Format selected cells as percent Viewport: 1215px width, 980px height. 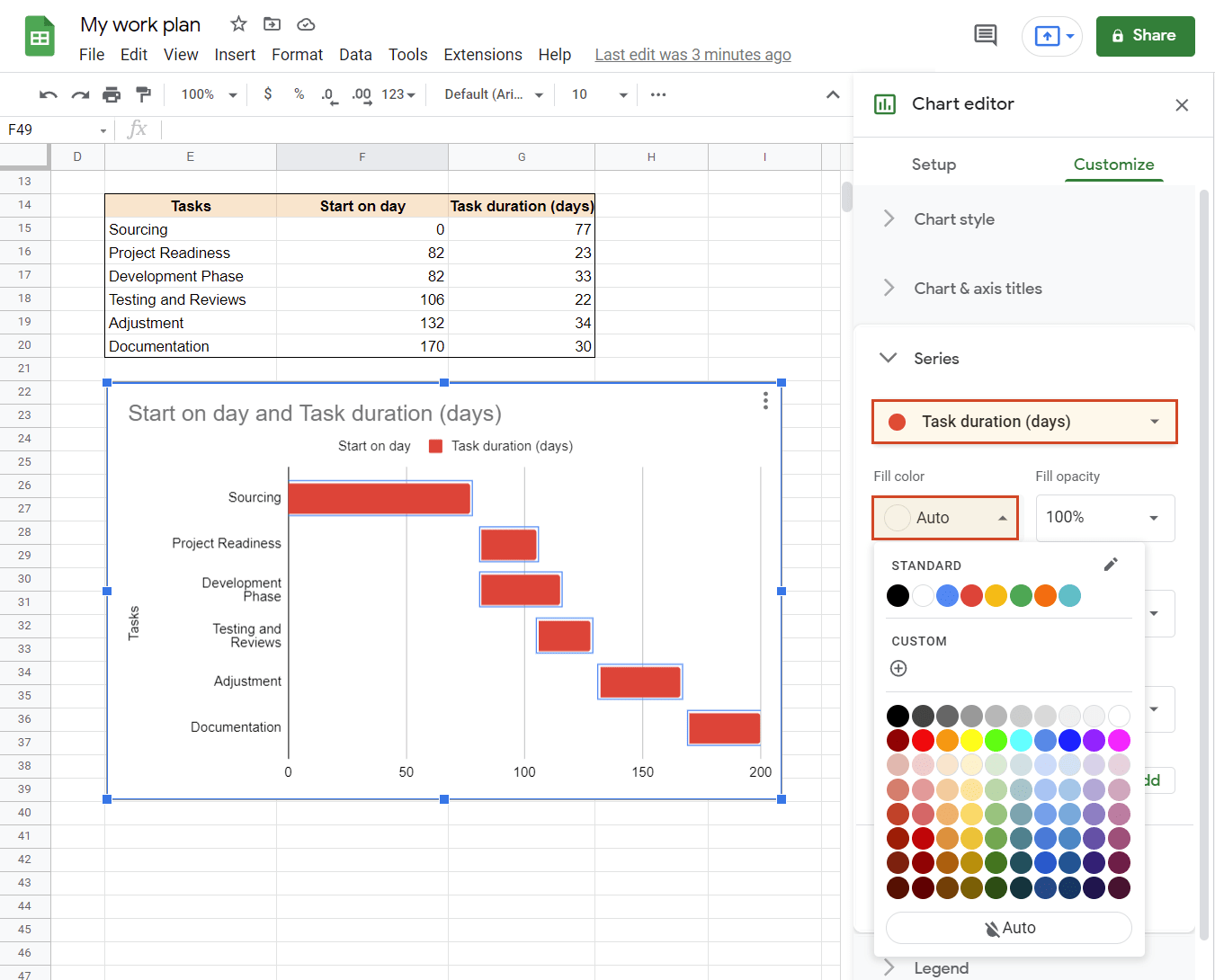pos(299,94)
